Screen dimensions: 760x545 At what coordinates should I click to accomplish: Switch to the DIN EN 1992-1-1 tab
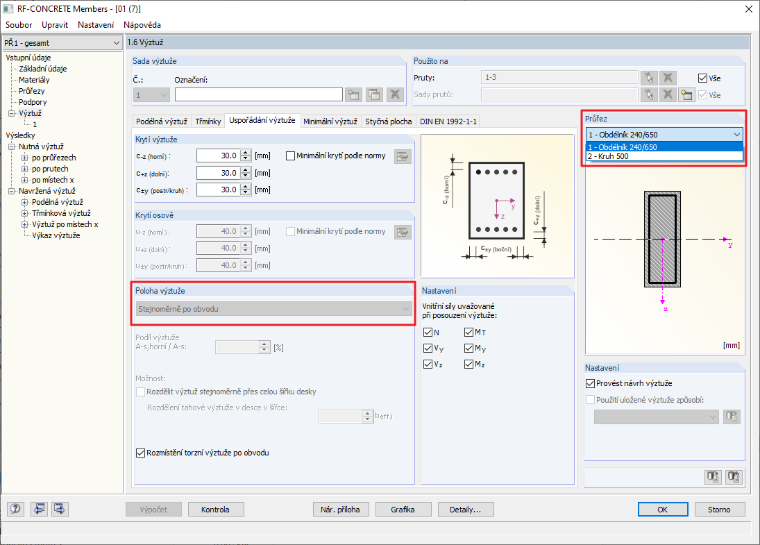pyautogui.click(x=448, y=121)
